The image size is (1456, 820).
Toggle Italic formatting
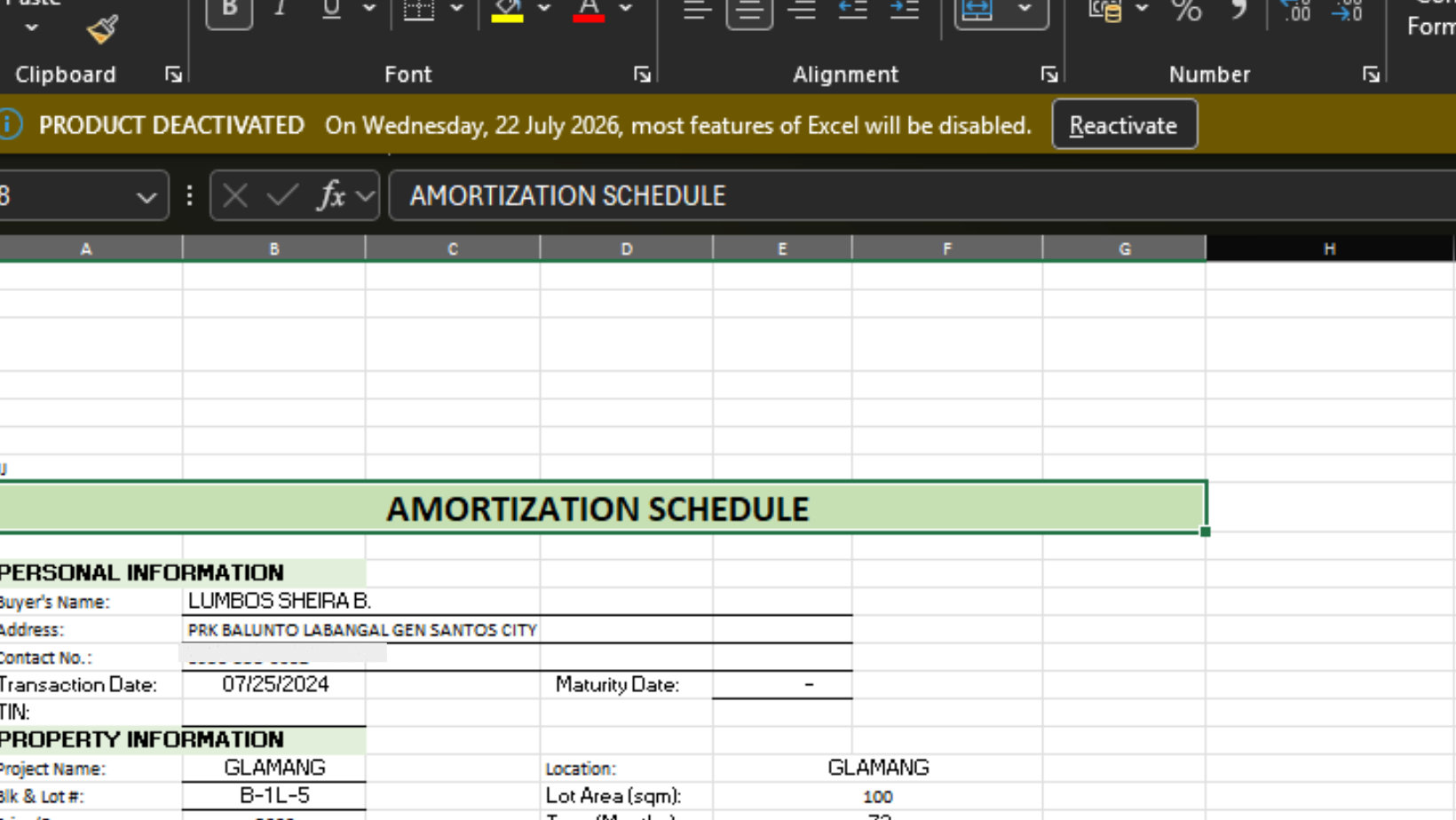(x=280, y=11)
